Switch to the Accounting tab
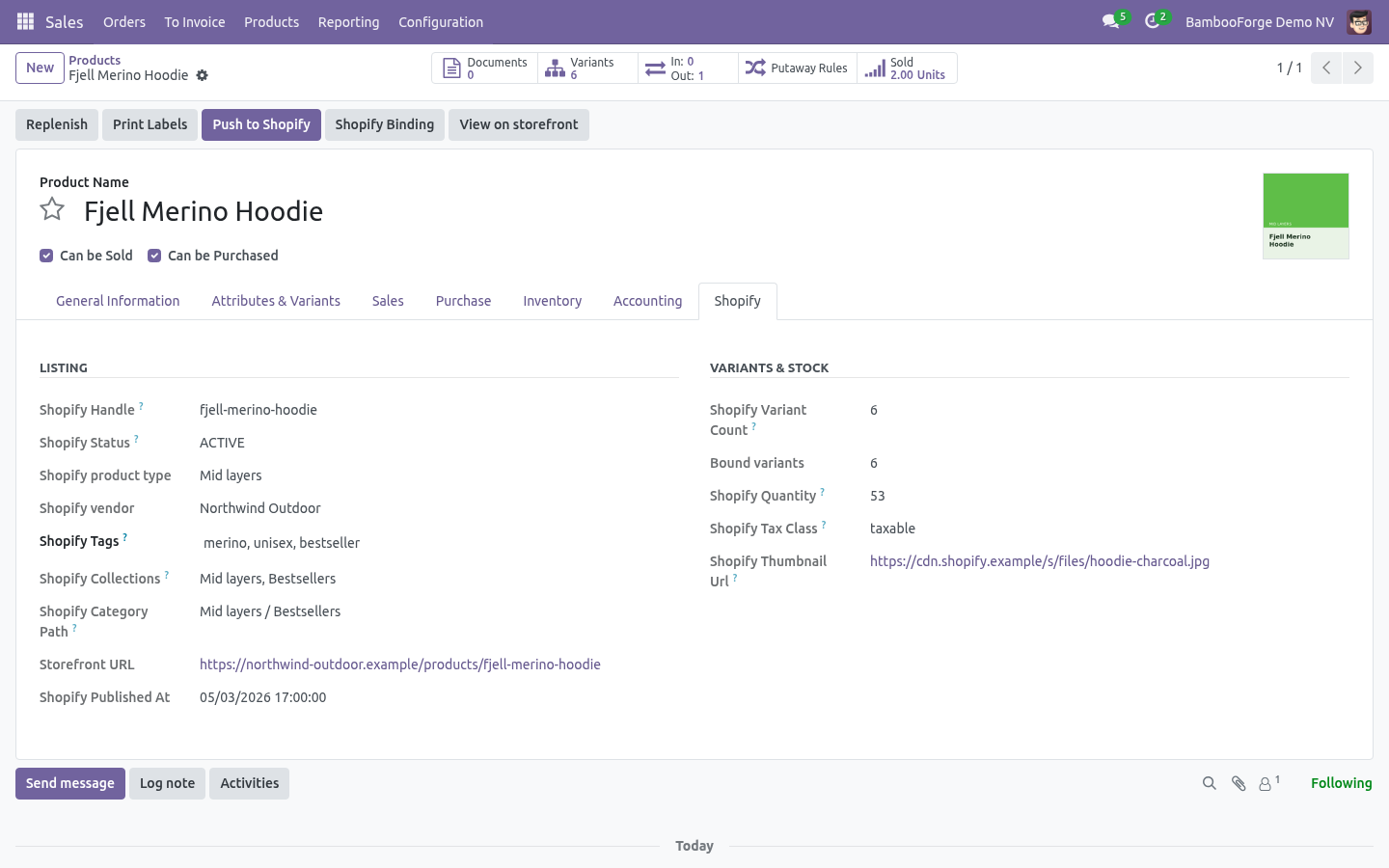Viewport: 1389px width, 868px height. tap(647, 301)
